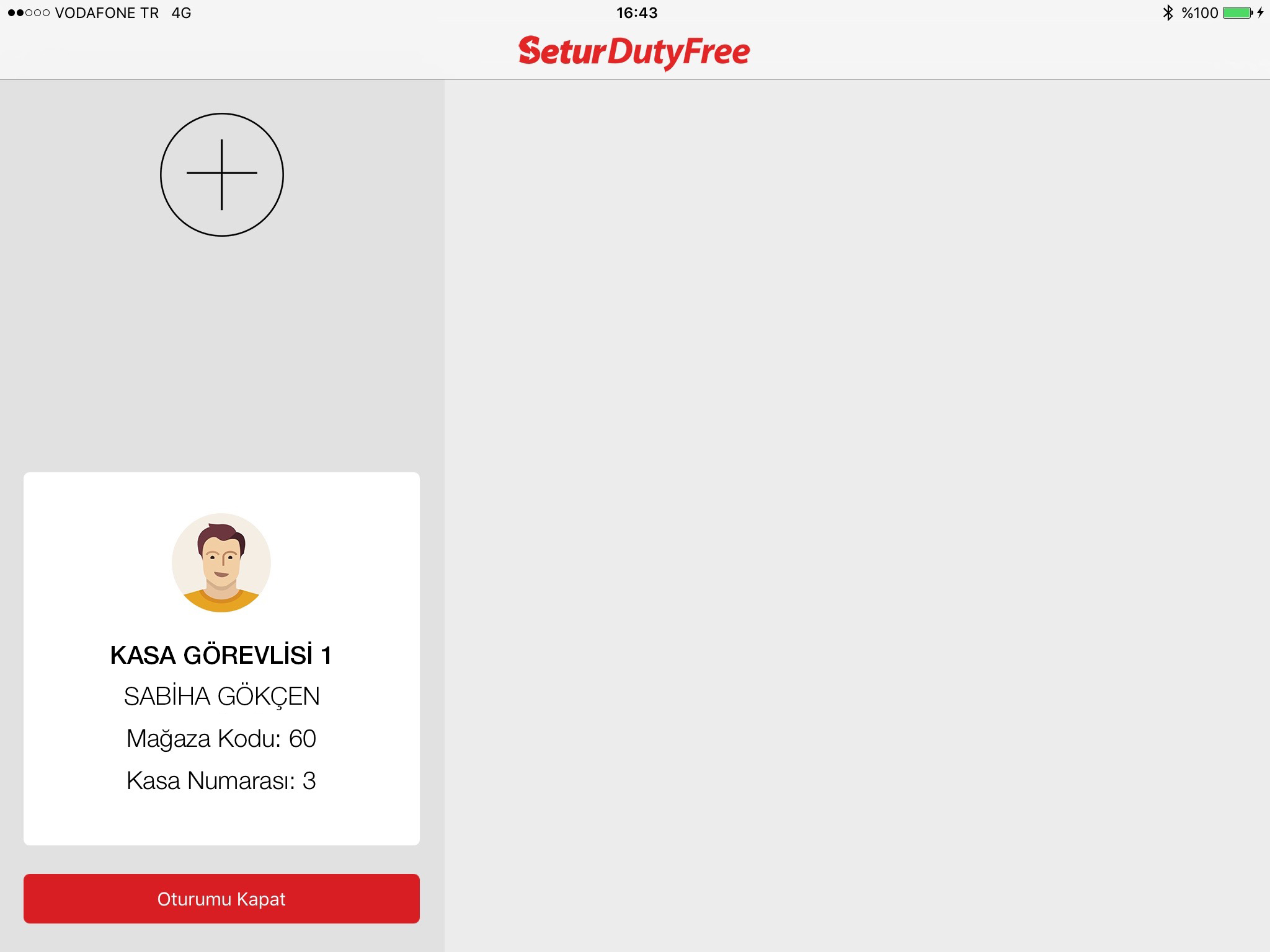1270x952 pixels.
Task: Click the SeturDutyFree logo
Action: tap(634, 52)
